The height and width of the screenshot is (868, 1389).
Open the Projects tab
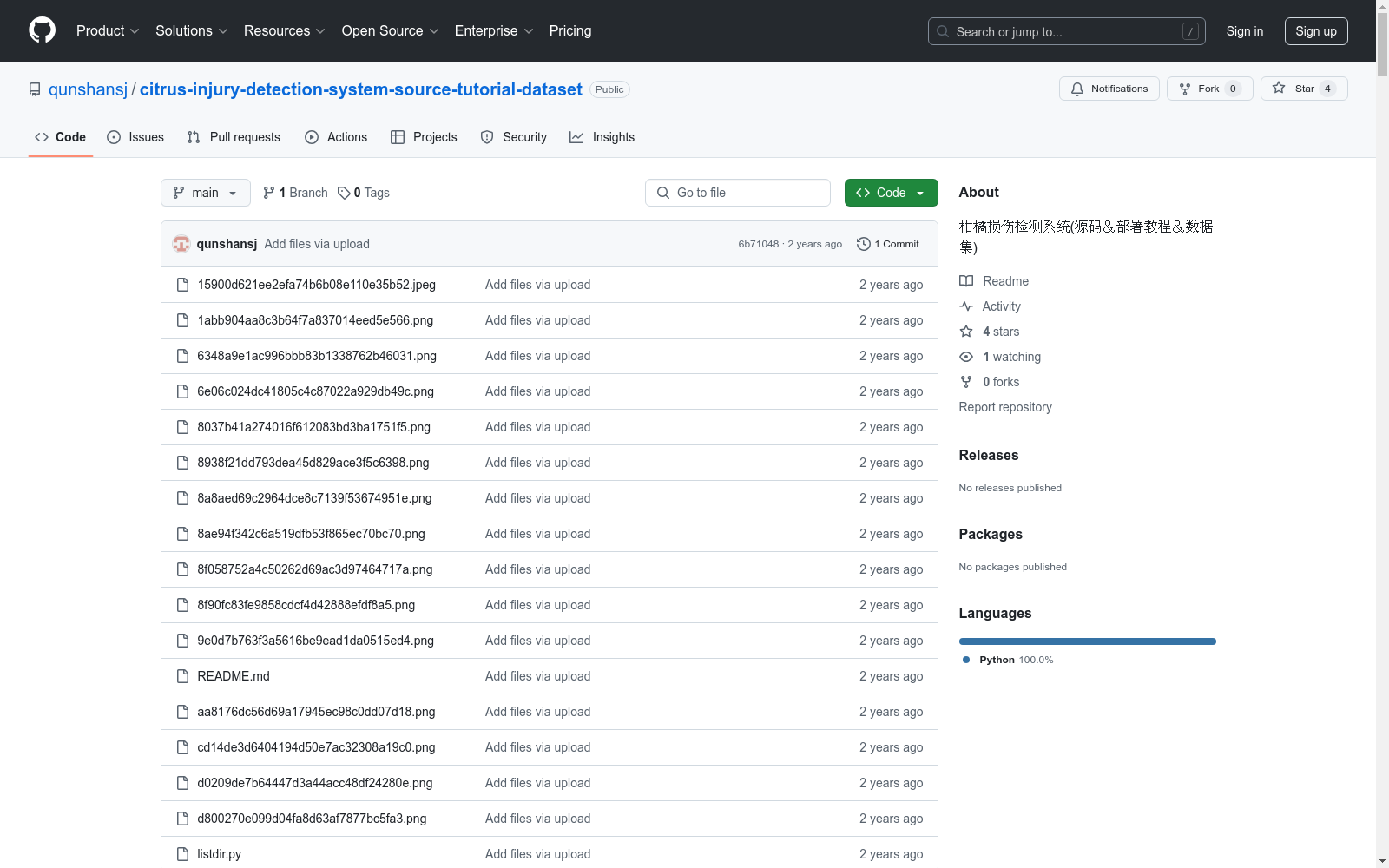coord(424,137)
